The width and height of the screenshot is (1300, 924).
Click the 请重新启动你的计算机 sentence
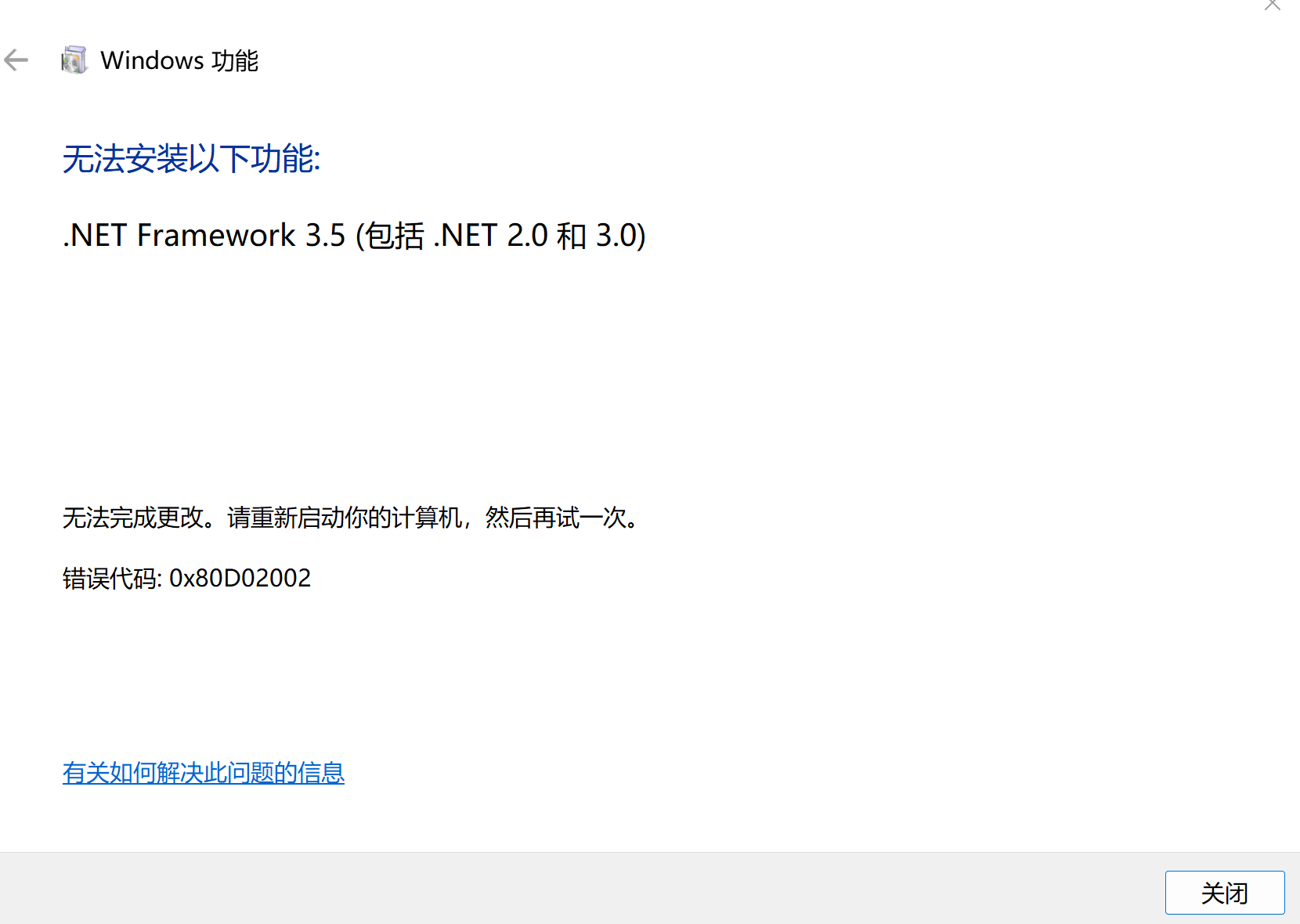(345, 518)
